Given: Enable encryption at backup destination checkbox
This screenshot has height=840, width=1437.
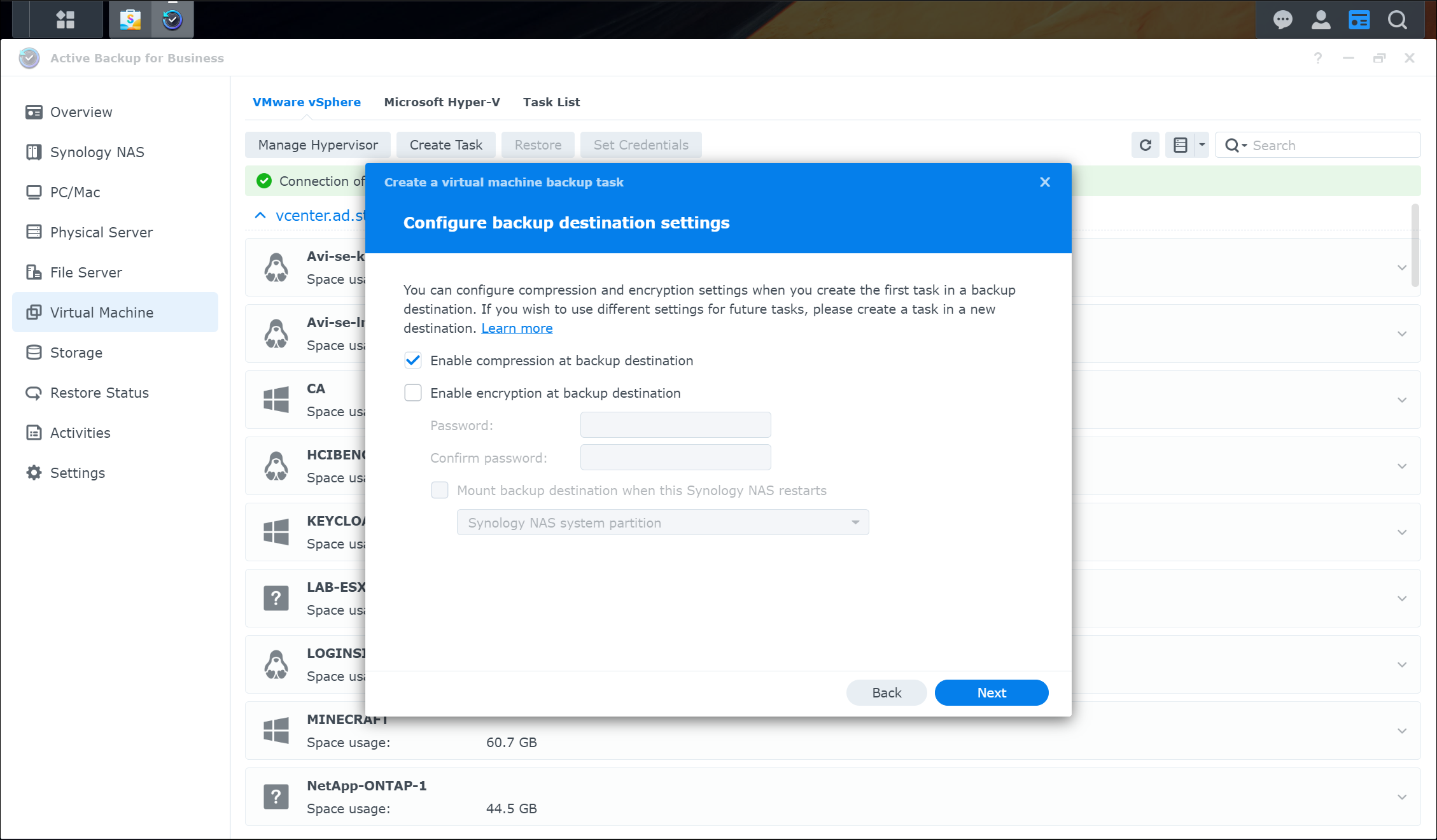Looking at the screenshot, I should [413, 393].
